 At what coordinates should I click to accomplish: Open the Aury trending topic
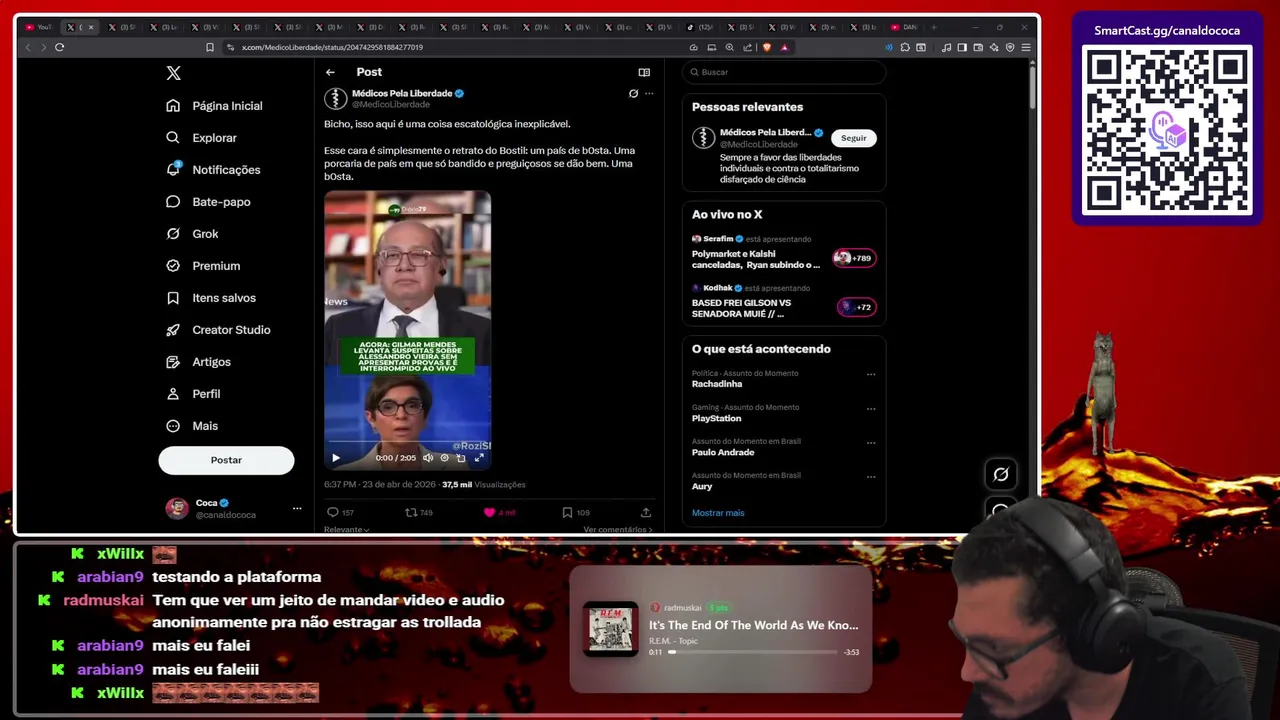[x=702, y=486]
